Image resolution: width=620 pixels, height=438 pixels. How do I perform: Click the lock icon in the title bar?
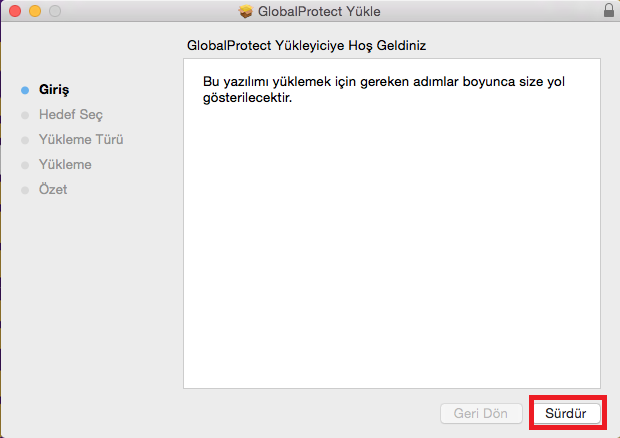609,10
